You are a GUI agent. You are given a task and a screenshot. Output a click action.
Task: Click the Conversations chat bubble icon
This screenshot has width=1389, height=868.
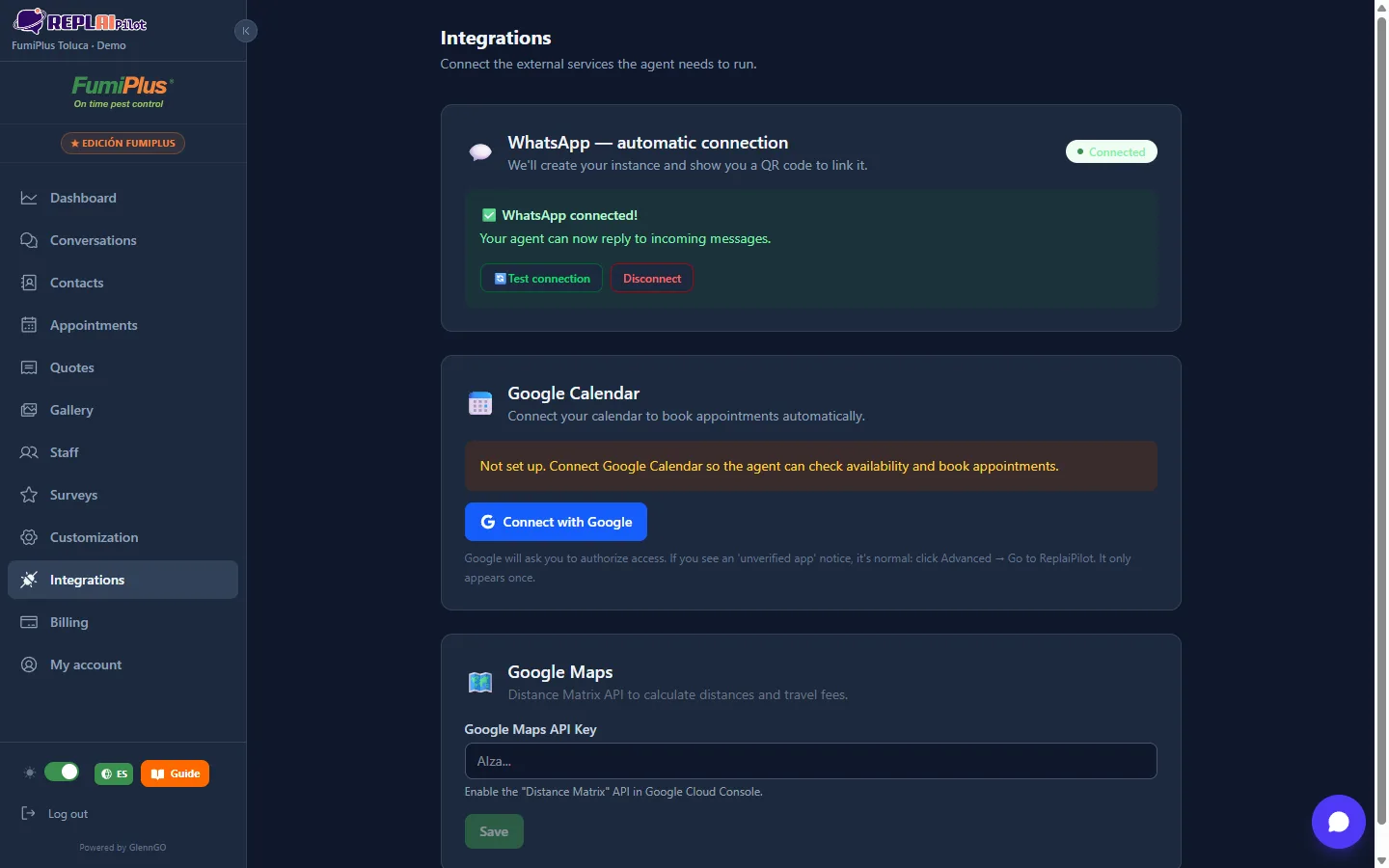[x=29, y=240]
